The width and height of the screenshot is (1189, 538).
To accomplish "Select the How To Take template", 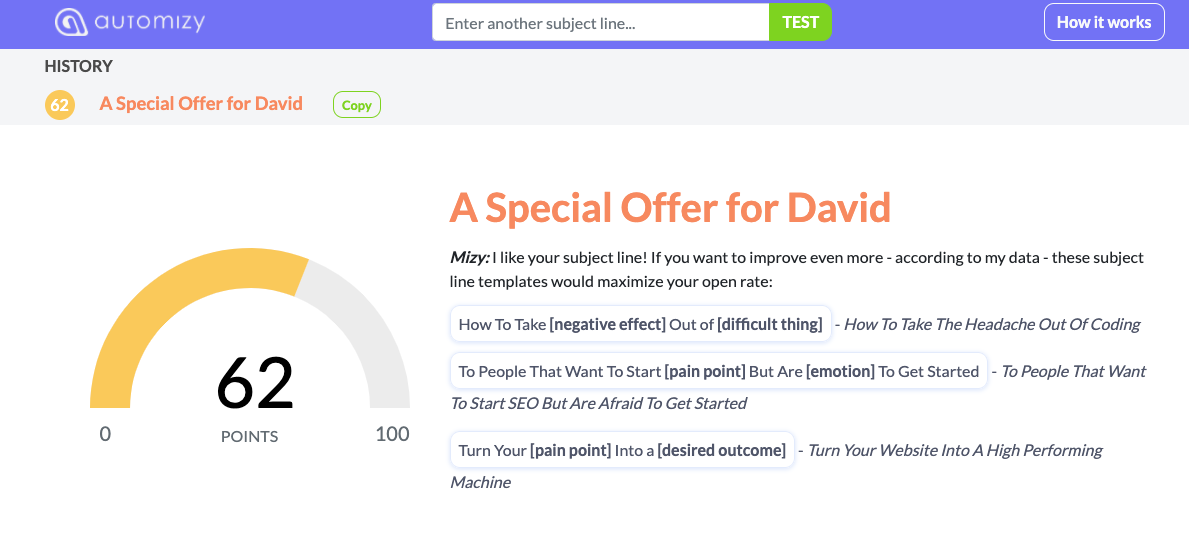I will [641, 324].
